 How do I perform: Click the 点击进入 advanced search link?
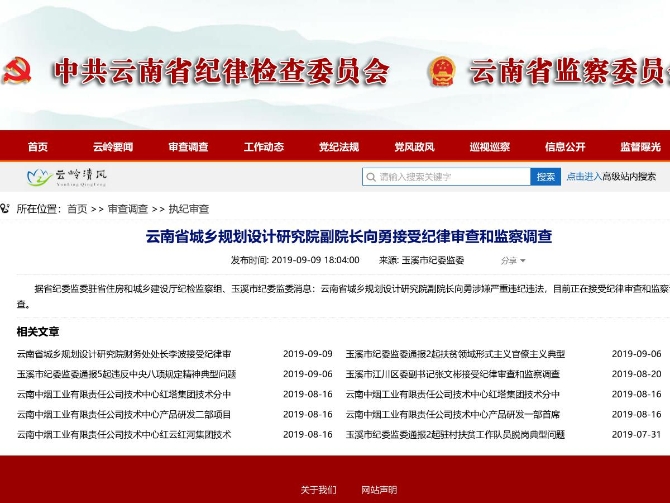583,177
